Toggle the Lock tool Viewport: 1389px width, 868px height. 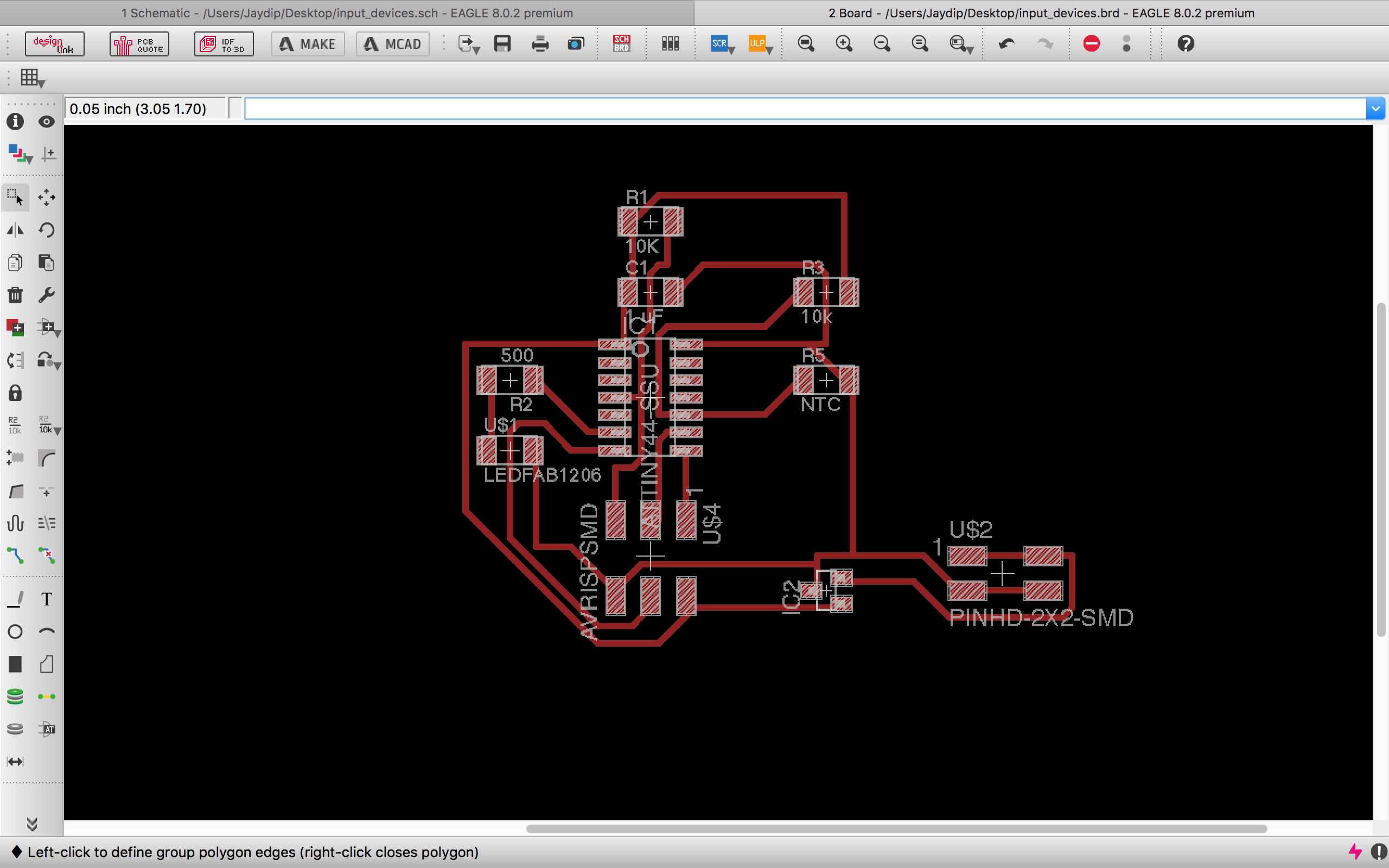tap(15, 393)
